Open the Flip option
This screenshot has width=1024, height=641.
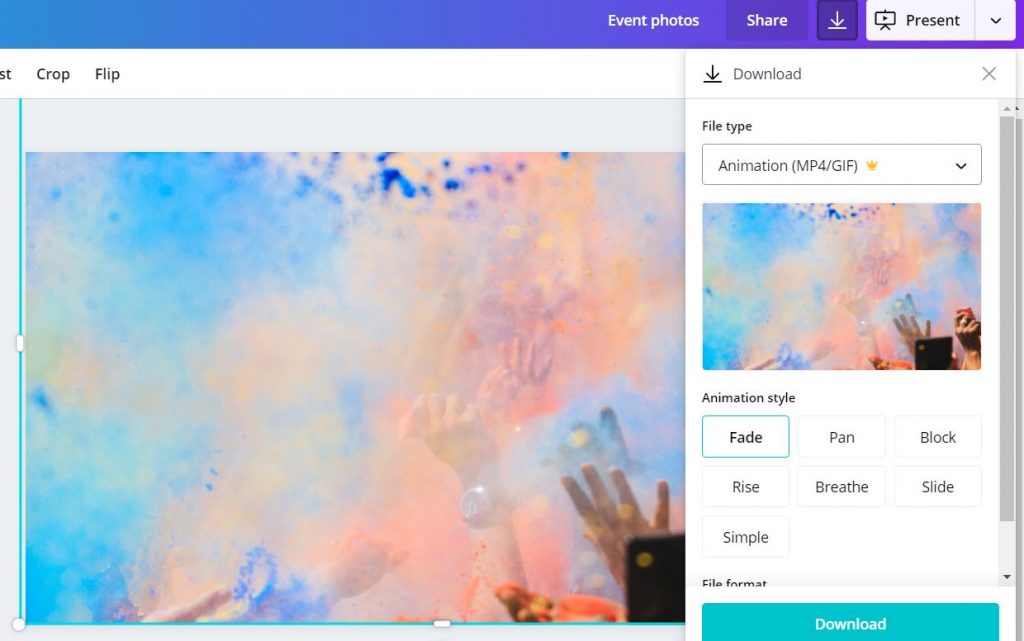pyautogui.click(x=107, y=74)
